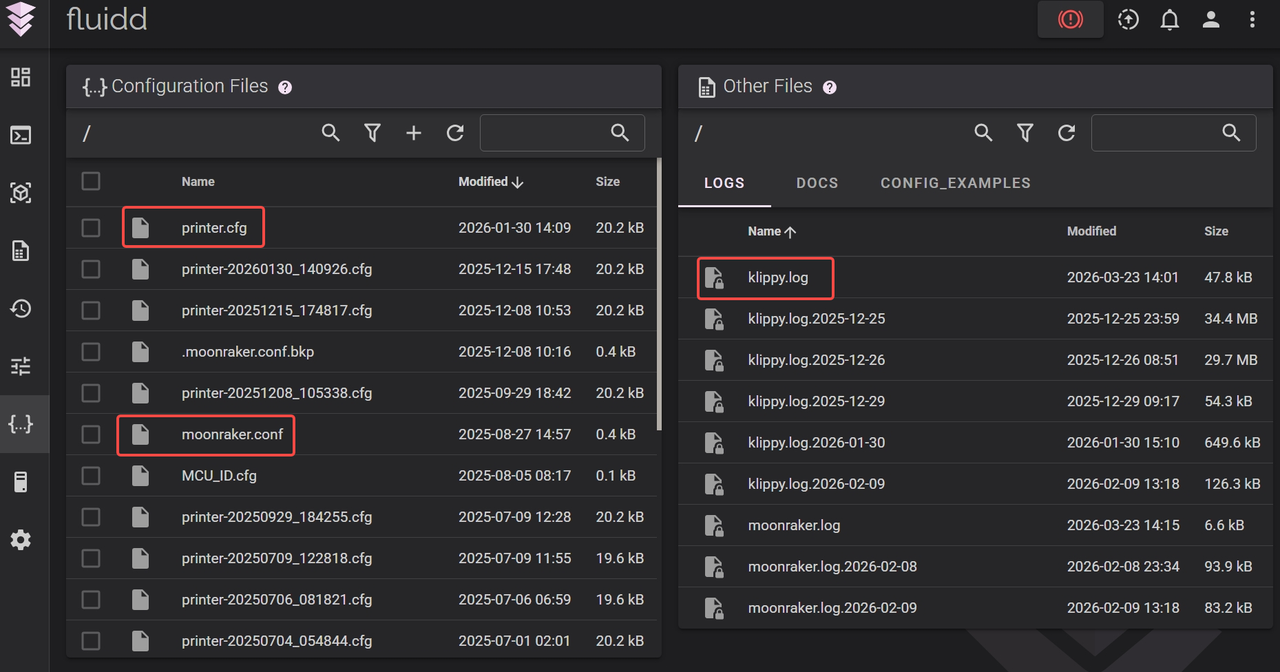Image resolution: width=1280 pixels, height=672 pixels.
Task: Open the Console page in sidebar
Action: [x=21, y=135]
